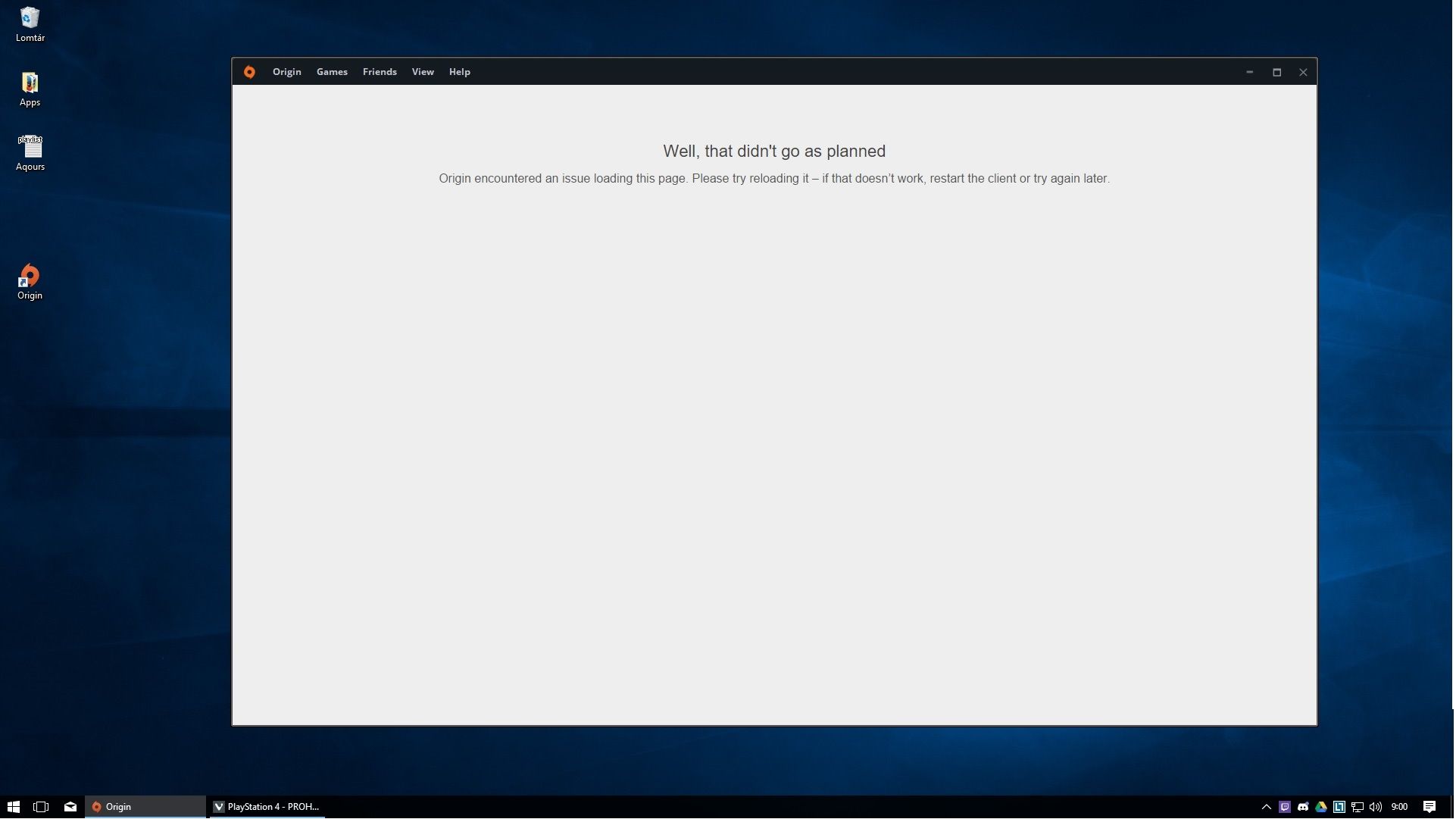Open the Google Drive tray icon
Screen dimensions: 1456x819
click(1321, 808)
